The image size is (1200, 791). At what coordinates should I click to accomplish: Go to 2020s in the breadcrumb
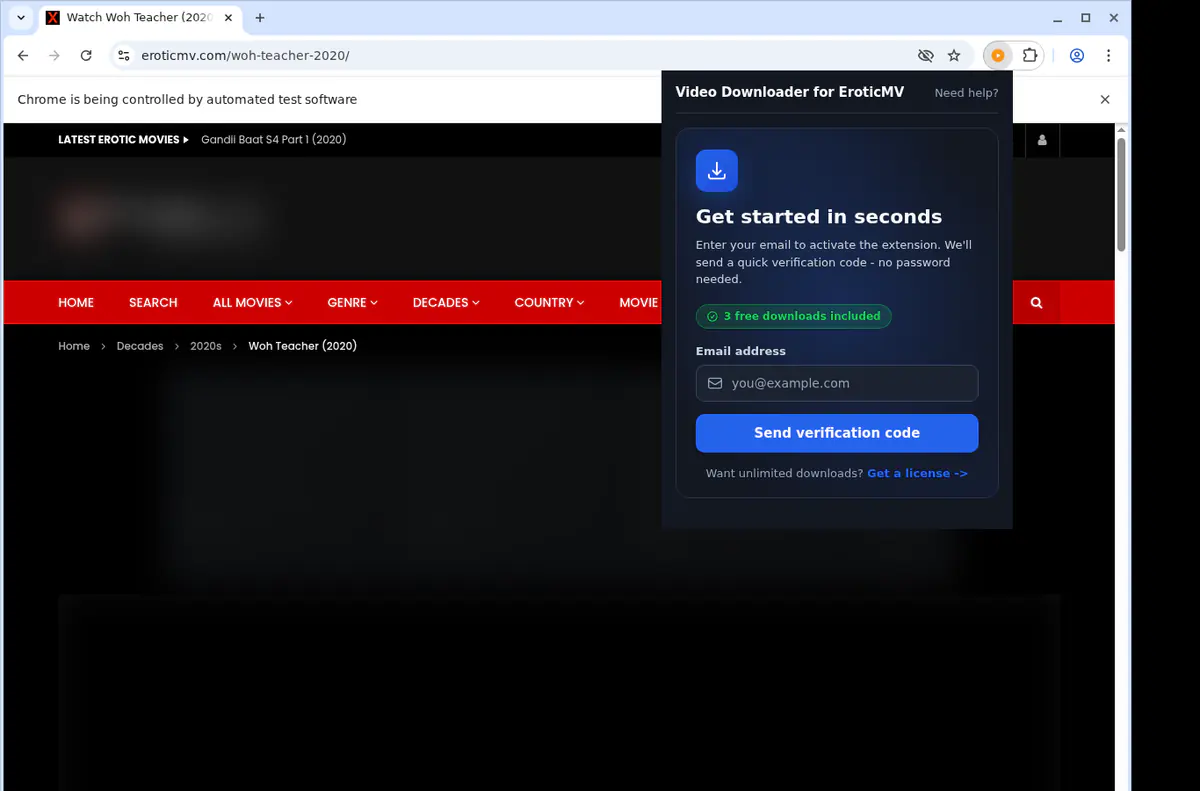click(x=206, y=346)
